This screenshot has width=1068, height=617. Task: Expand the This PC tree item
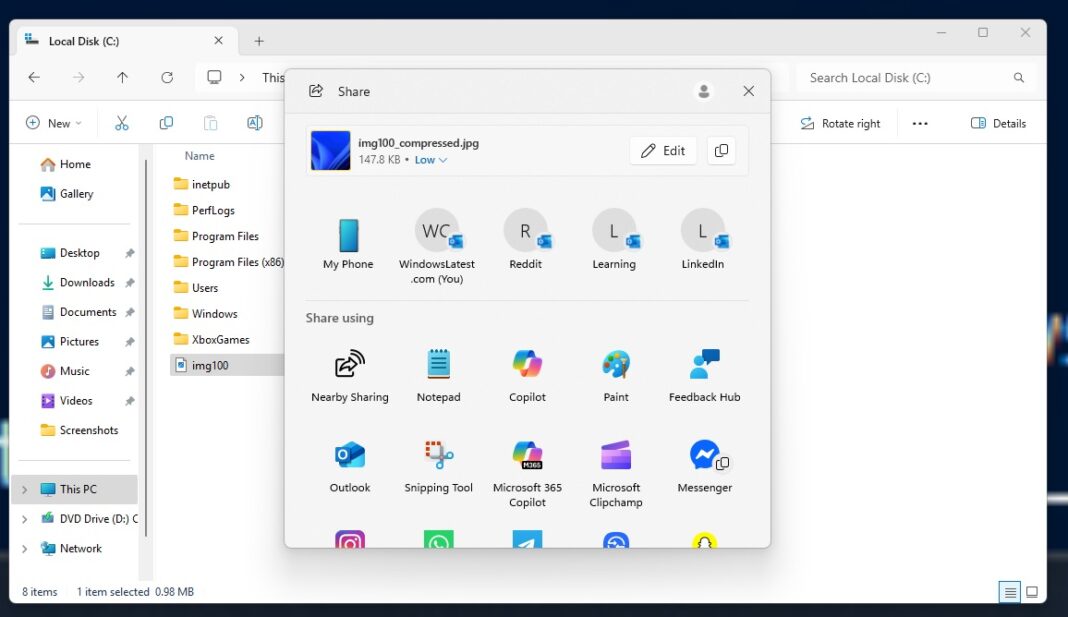click(x=24, y=488)
